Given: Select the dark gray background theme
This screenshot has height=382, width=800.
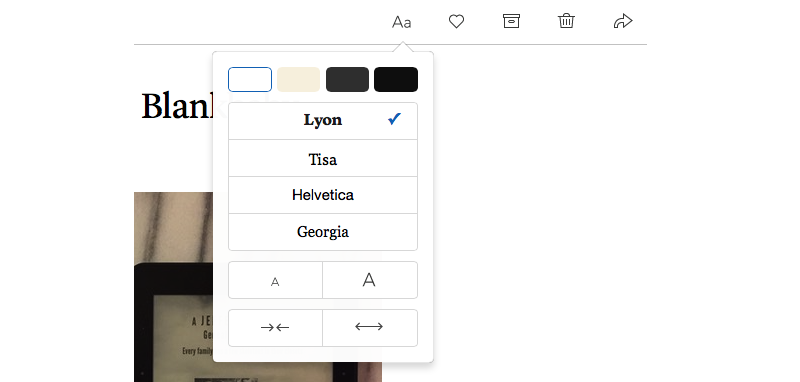Looking at the screenshot, I should coord(347,80).
